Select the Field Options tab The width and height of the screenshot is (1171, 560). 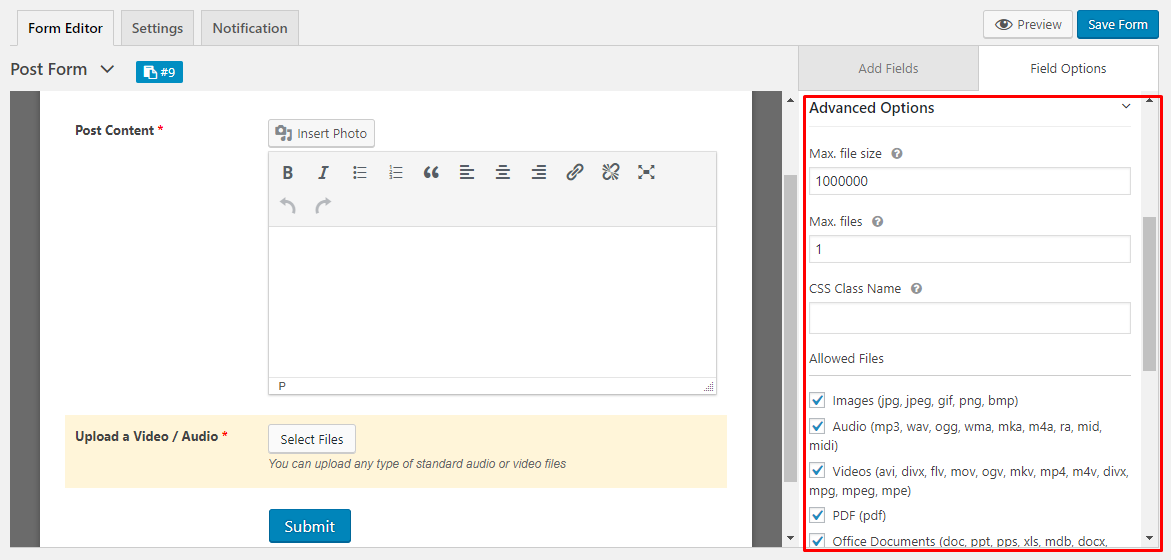(1068, 69)
